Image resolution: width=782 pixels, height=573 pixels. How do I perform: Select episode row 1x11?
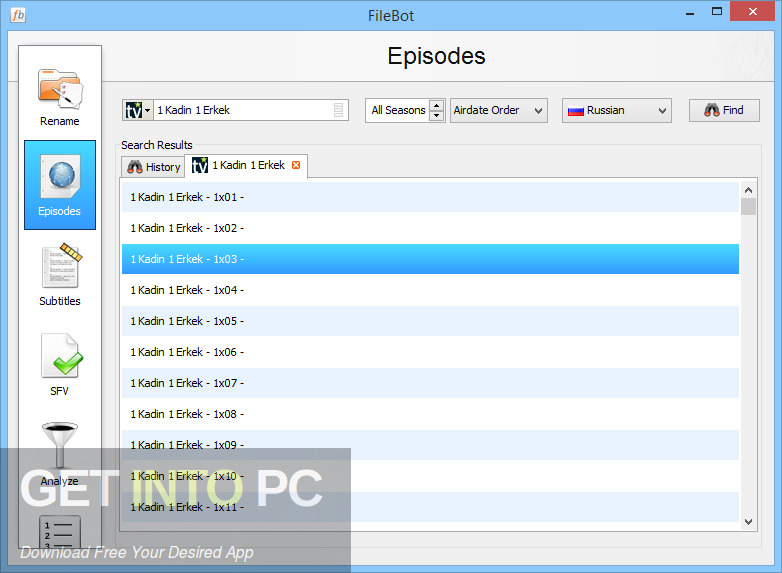coord(430,507)
